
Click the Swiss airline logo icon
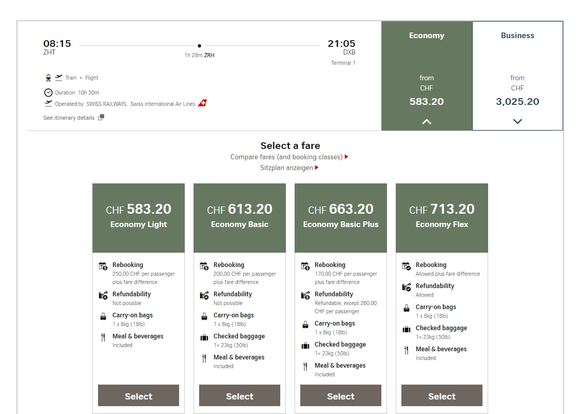[202, 103]
